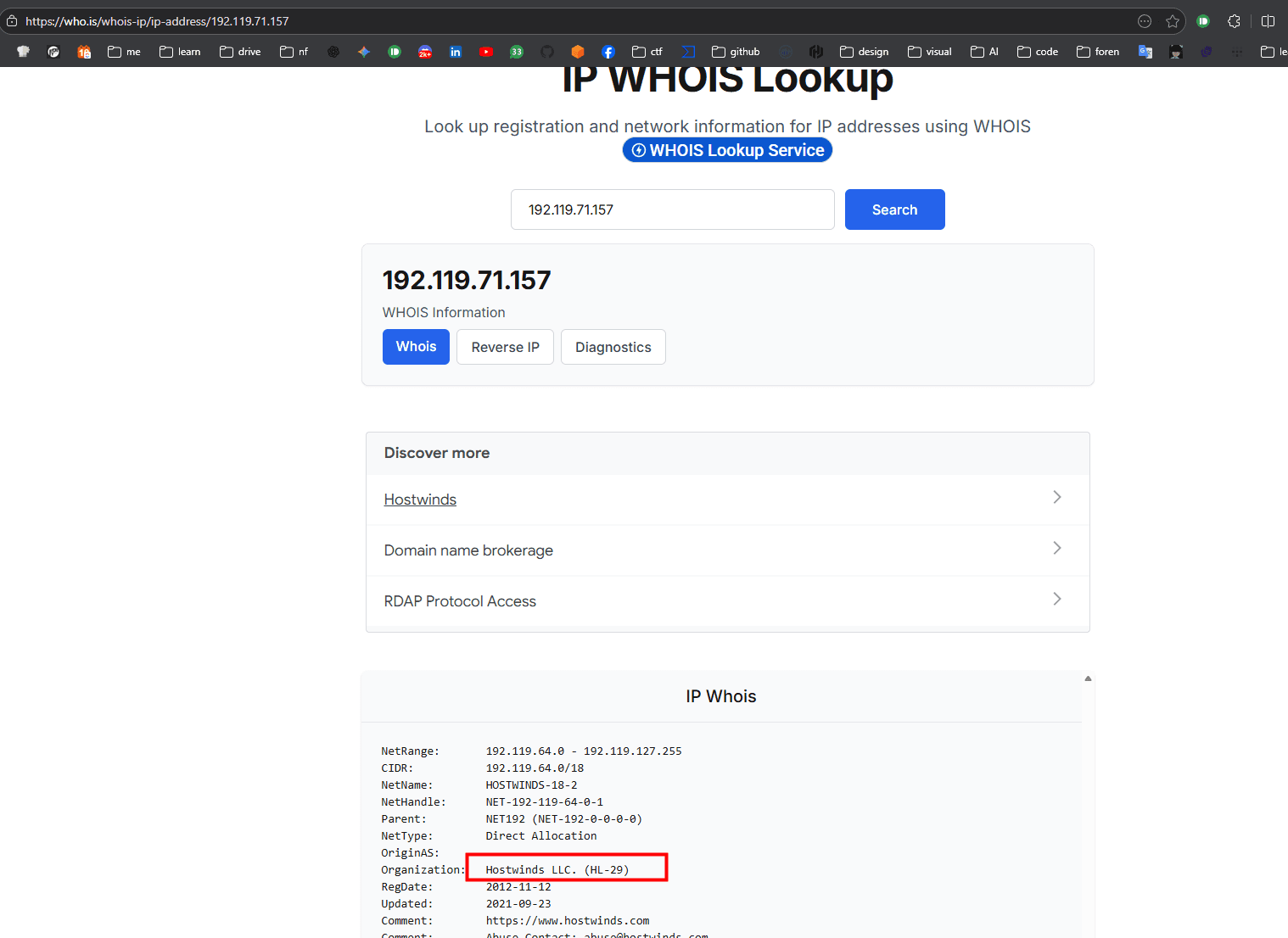This screenshot has width=1288, height=938.
Task: Open the YouTube bookmark icon
Action: (x=486, y=52)
